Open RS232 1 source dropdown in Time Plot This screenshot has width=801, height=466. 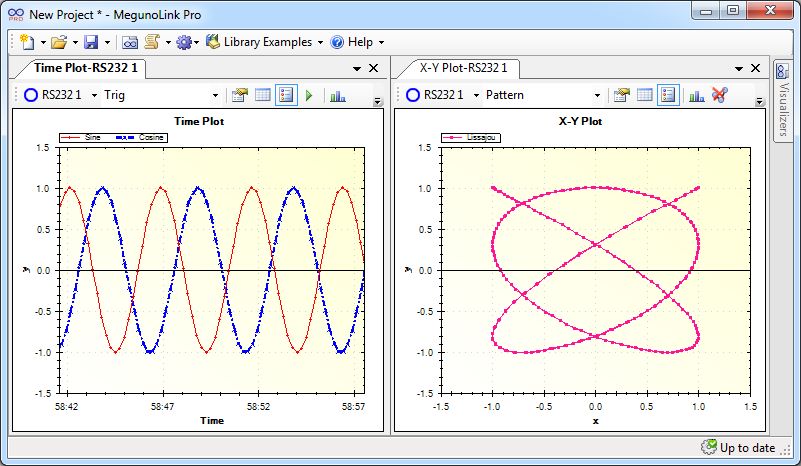[x=94, y=95]
